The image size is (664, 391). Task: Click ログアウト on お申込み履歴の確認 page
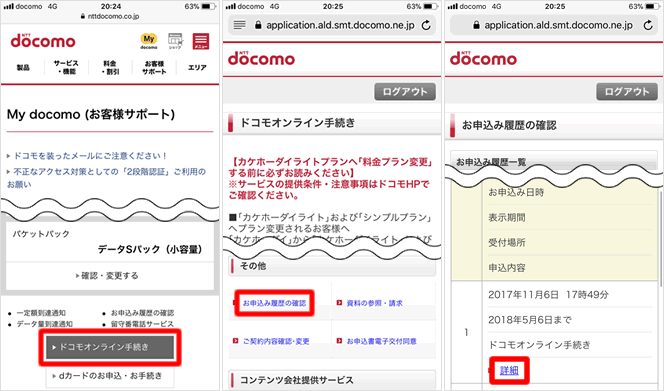(627, 92)
